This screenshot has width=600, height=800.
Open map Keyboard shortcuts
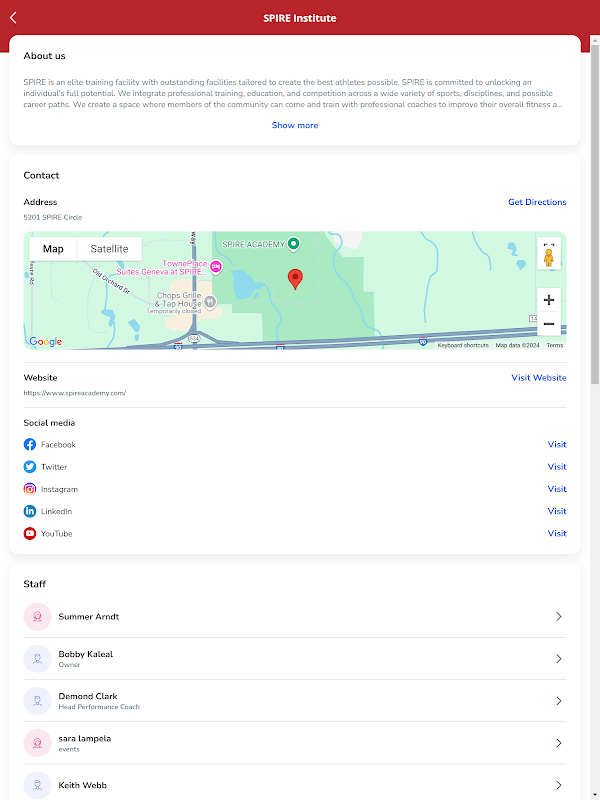pos(463,345)
